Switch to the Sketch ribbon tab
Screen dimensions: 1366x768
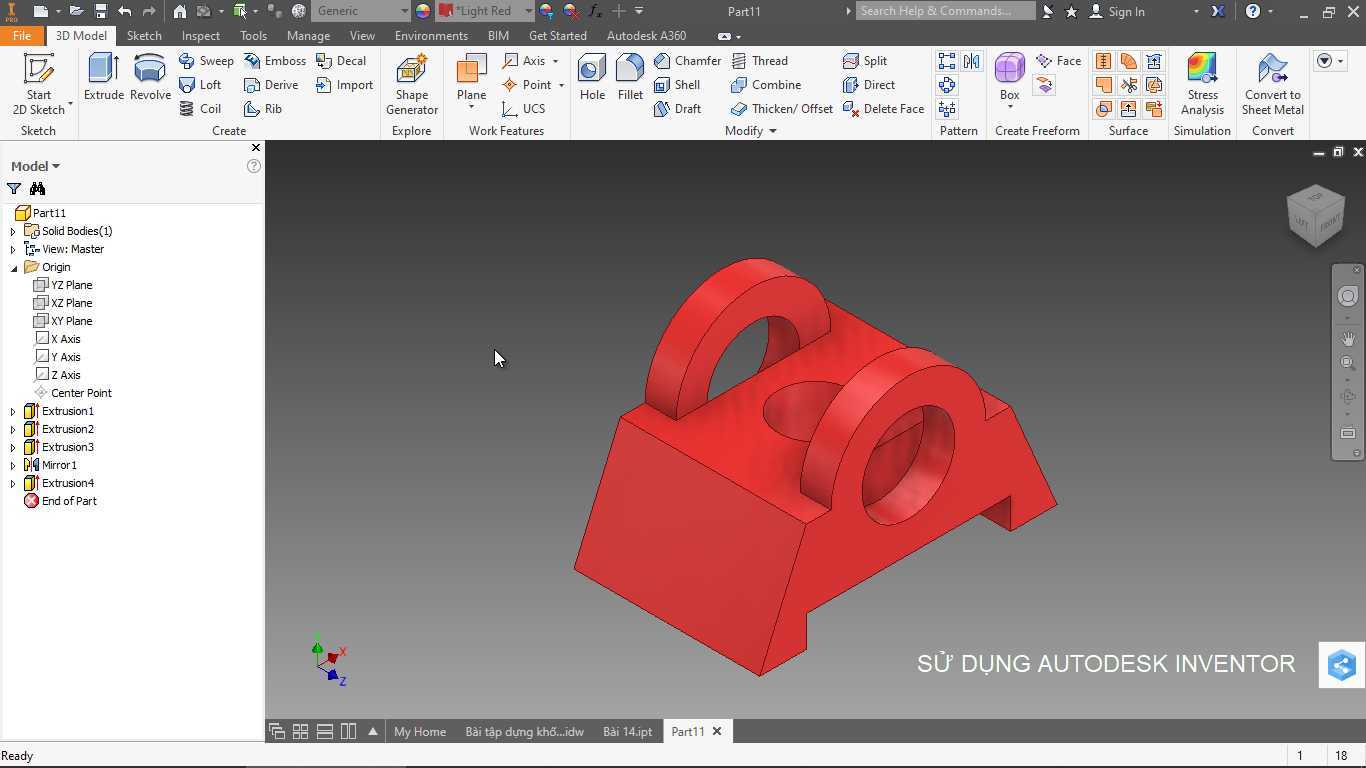144,35
